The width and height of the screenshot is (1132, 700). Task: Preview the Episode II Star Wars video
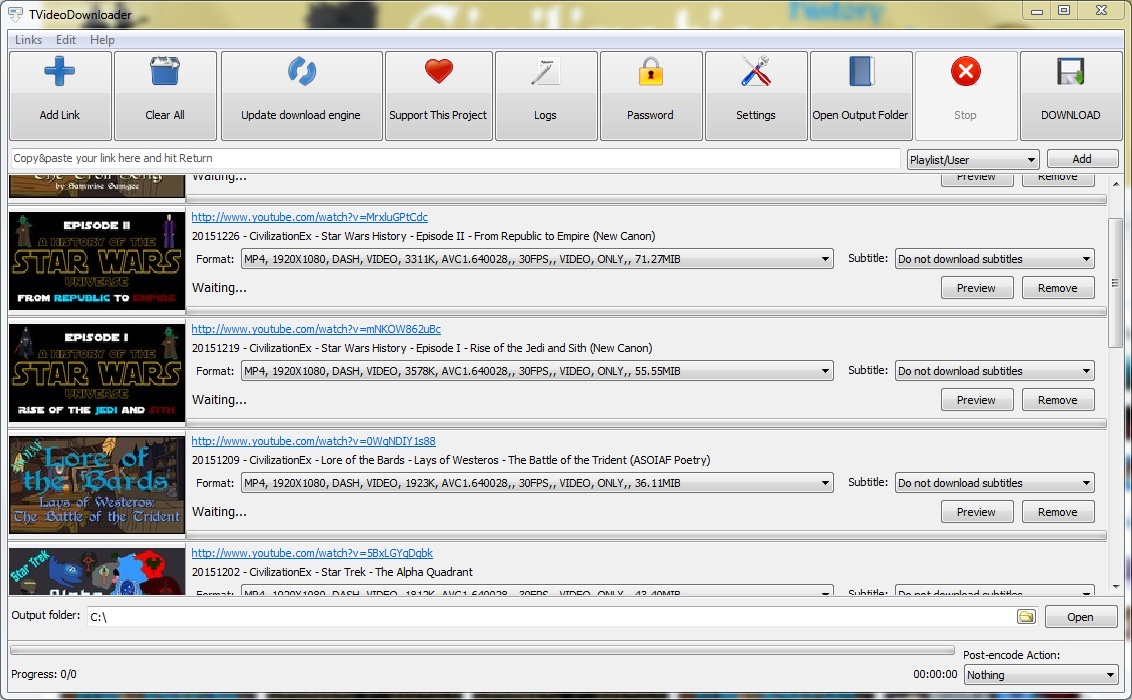(x=977, y=288)
